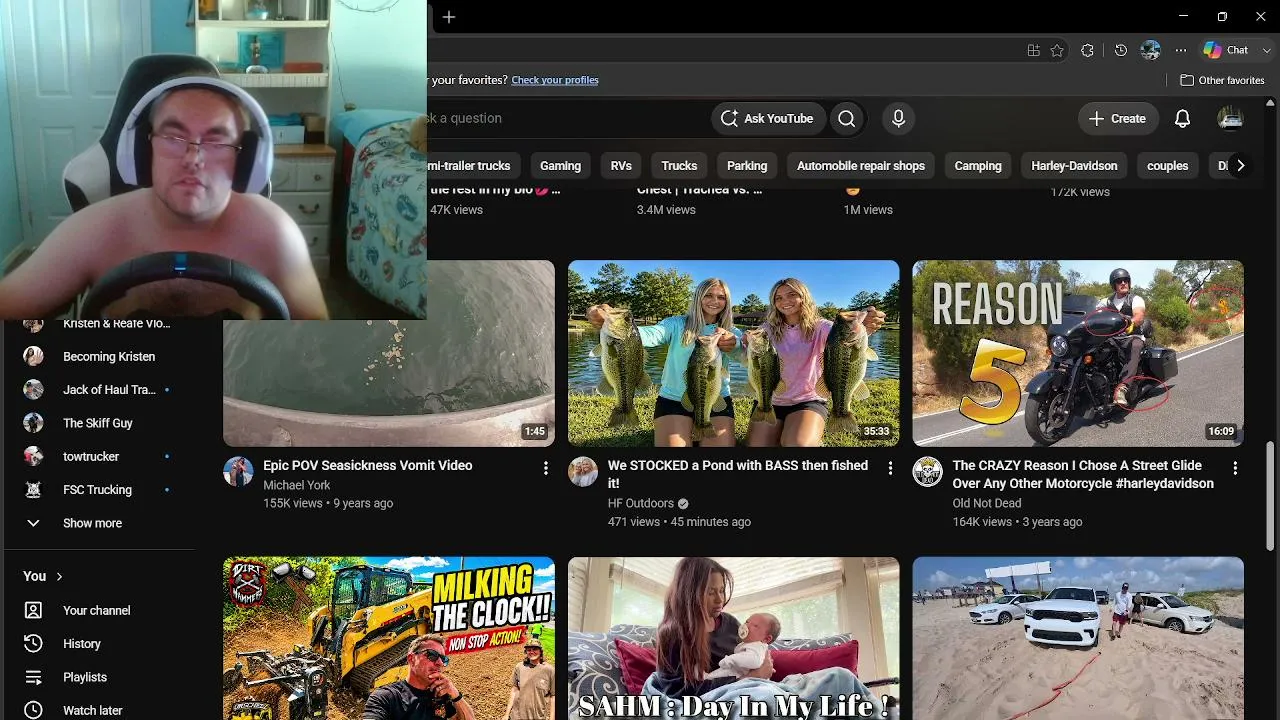Viewport: 1280px width, 720px height.
Task: Open the Edge browser profile avatar
Action: [1151, 50]
